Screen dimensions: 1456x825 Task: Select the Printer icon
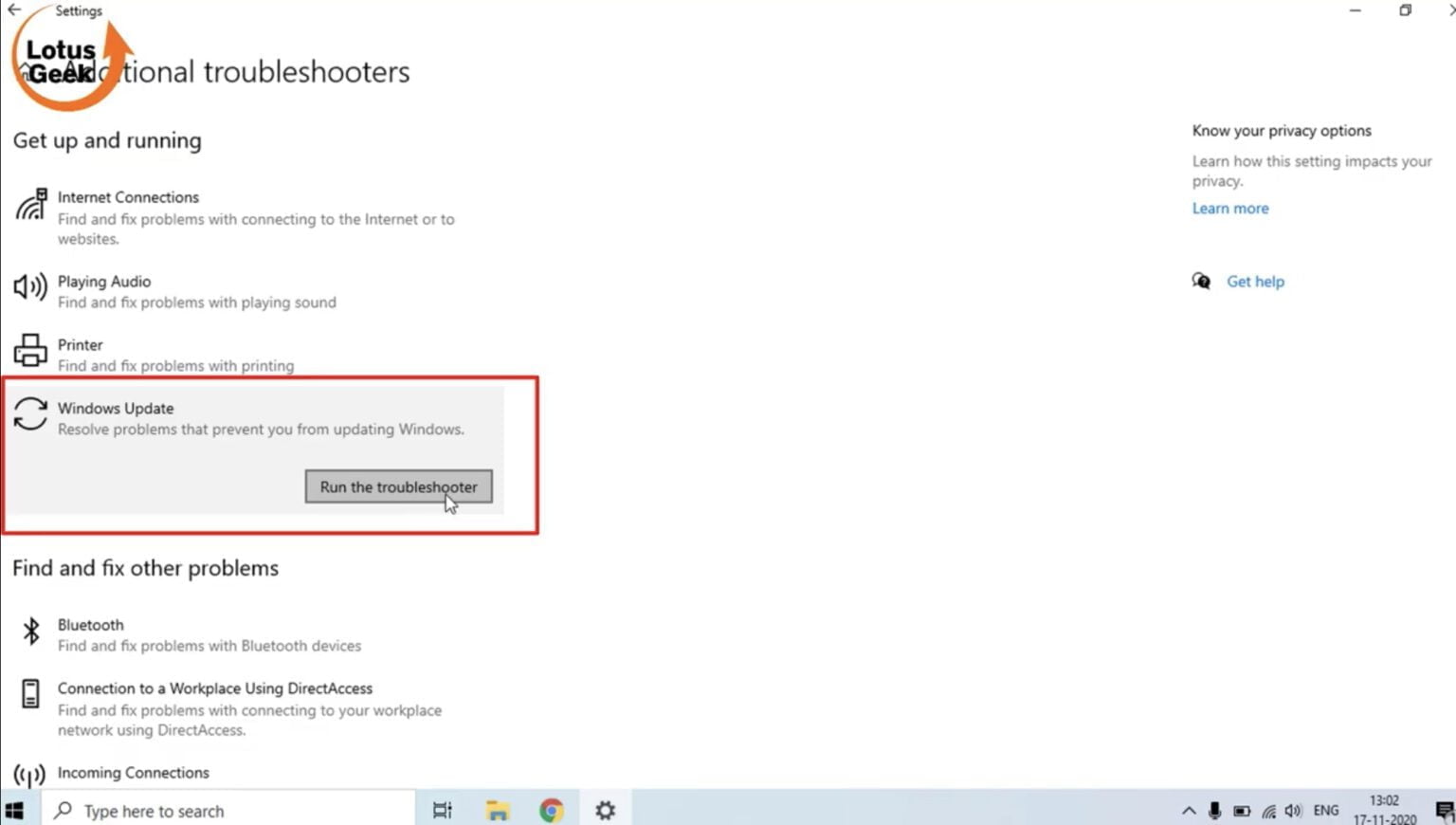click(x=30, y=350)
